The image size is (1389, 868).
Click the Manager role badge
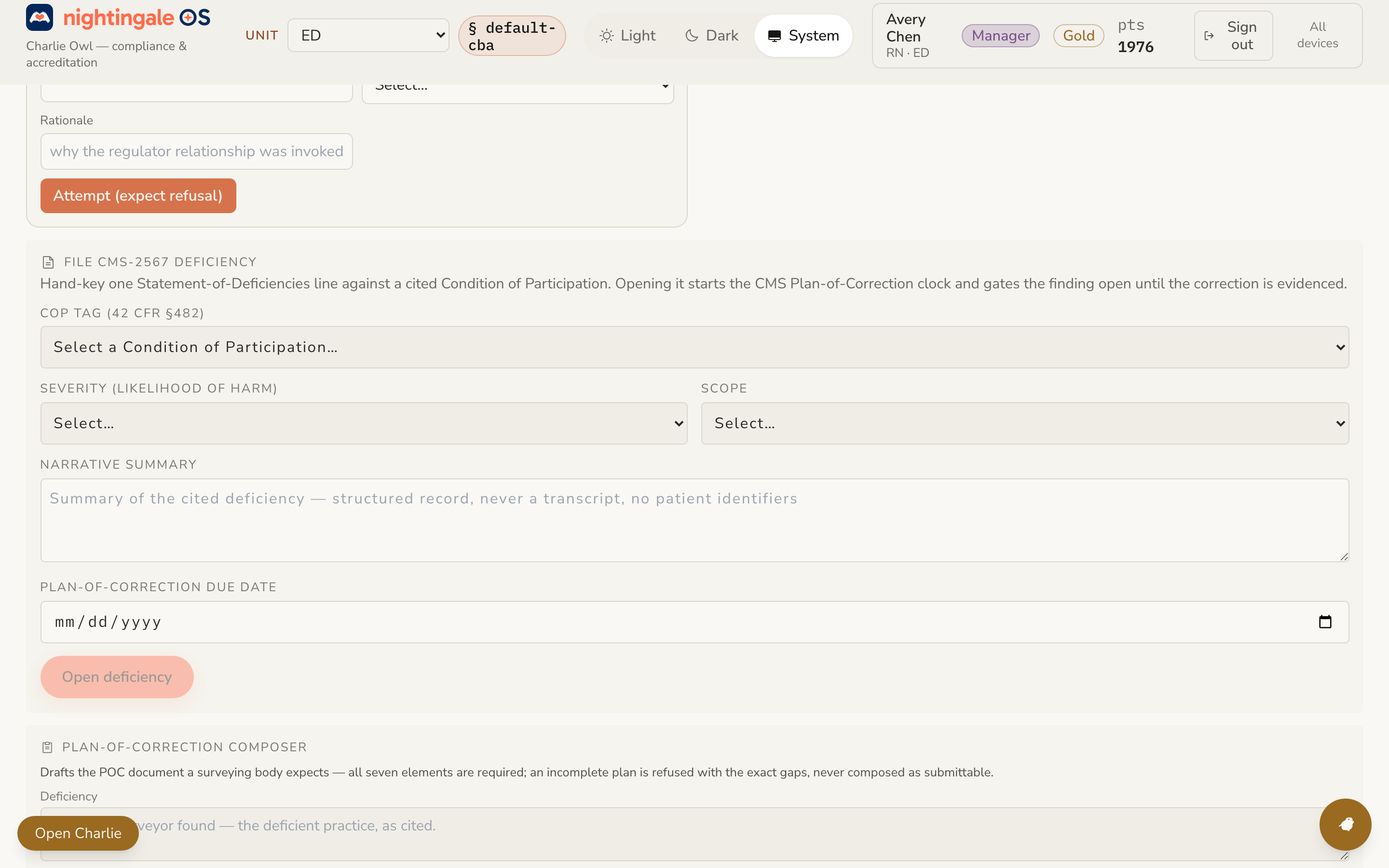pos(1000,36)
